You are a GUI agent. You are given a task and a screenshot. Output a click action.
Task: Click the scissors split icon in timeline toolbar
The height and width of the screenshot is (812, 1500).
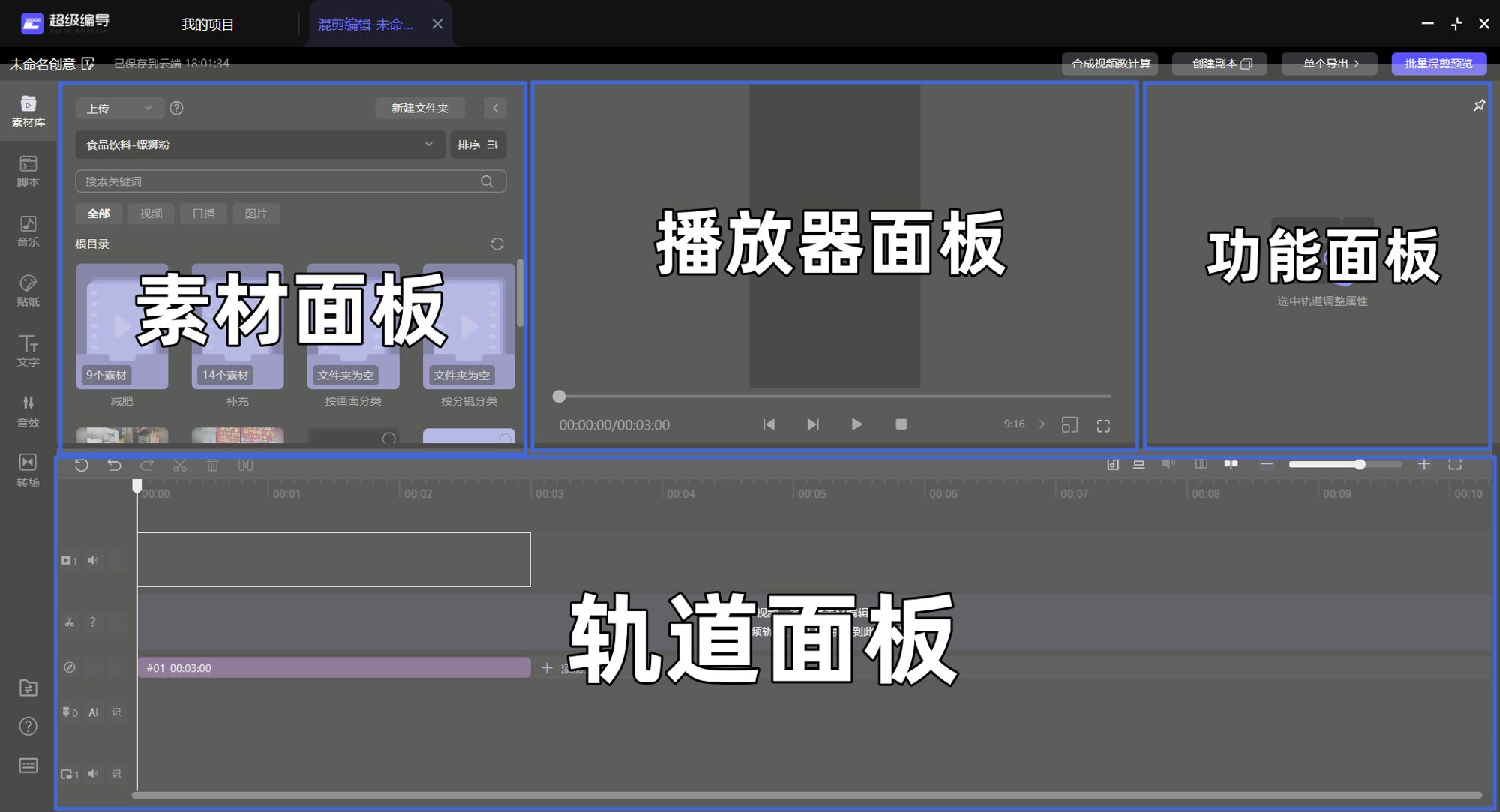click(180, 466)
